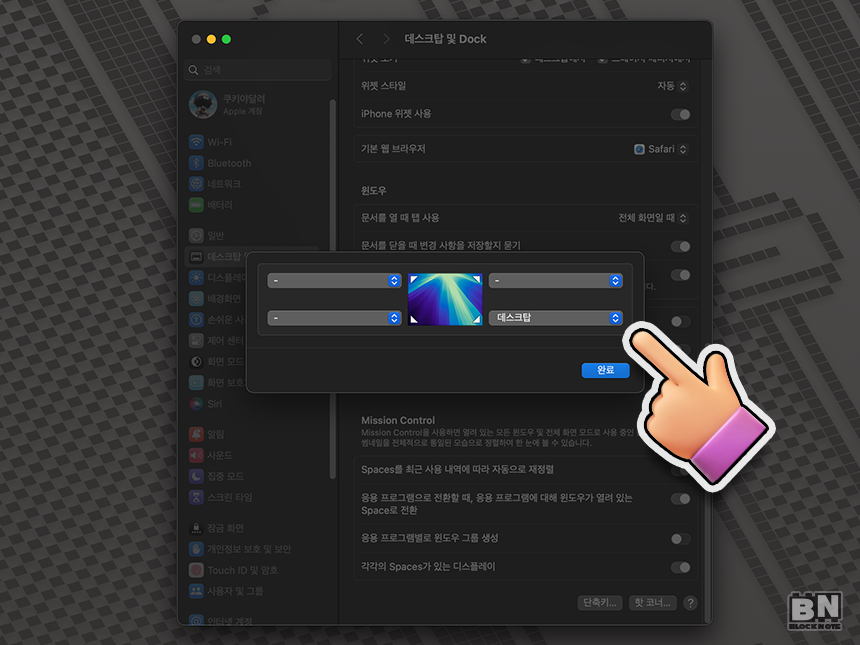
Task: Open 개인정보 보호 및 보안 settings
Action: [x=240, y=549]
